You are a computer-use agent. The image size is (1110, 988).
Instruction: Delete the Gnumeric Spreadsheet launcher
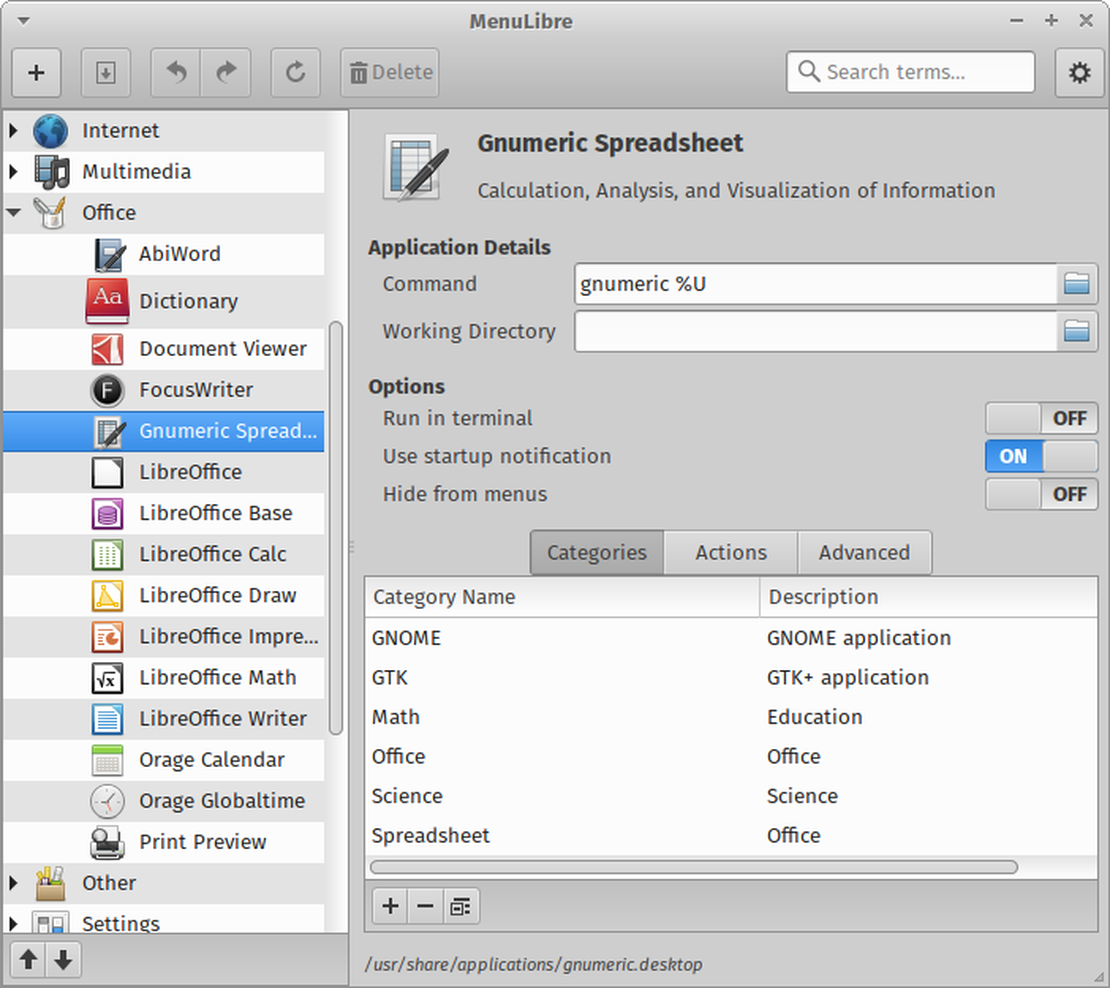[x=389, y=72]
